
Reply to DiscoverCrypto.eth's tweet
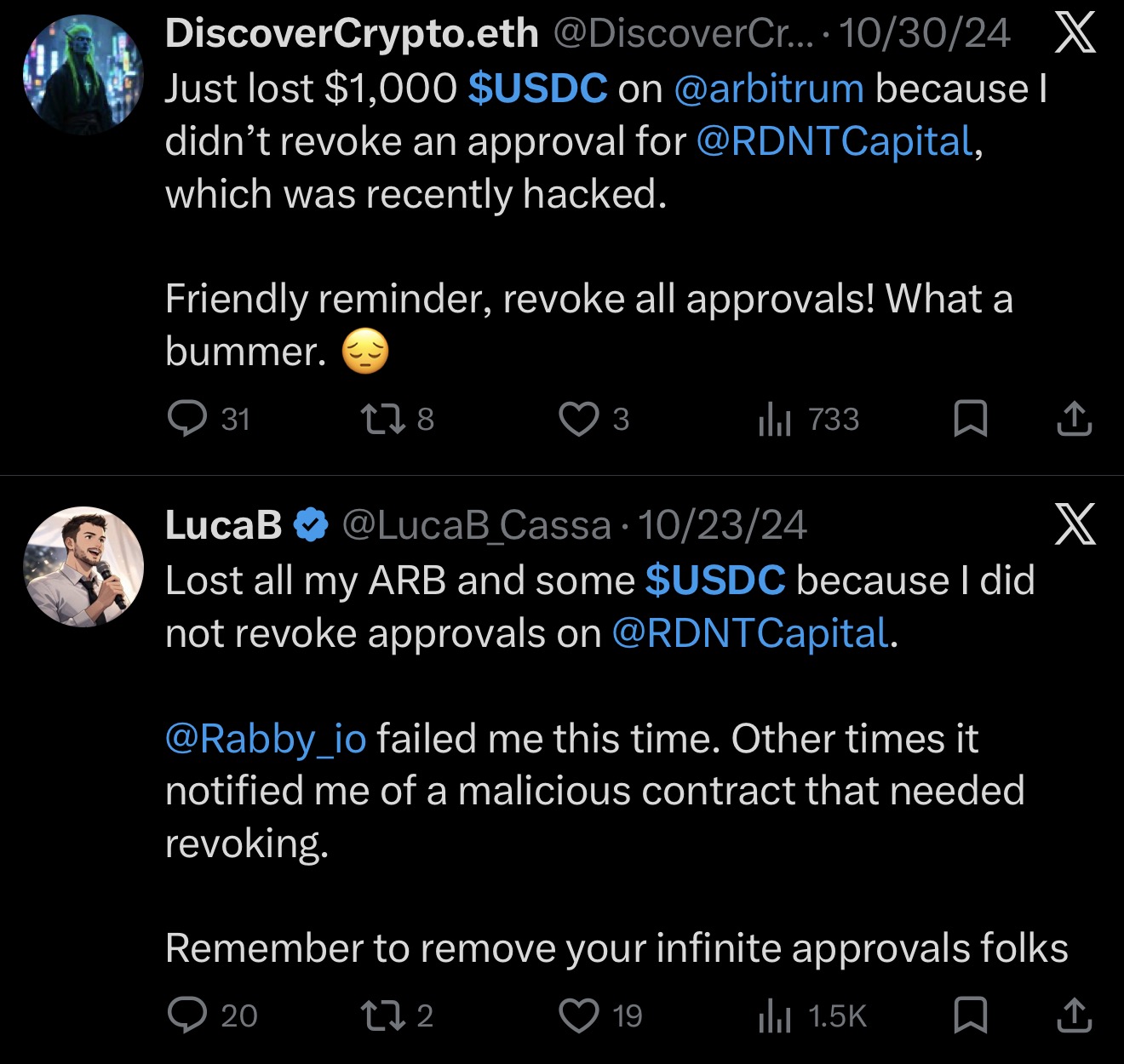pyautogui.click(x=187, y=419)
